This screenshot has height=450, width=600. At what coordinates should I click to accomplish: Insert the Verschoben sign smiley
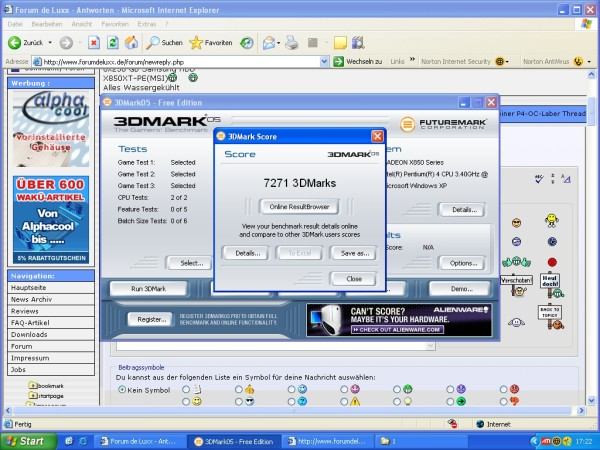pyautogui.click(x=516, y=285)
